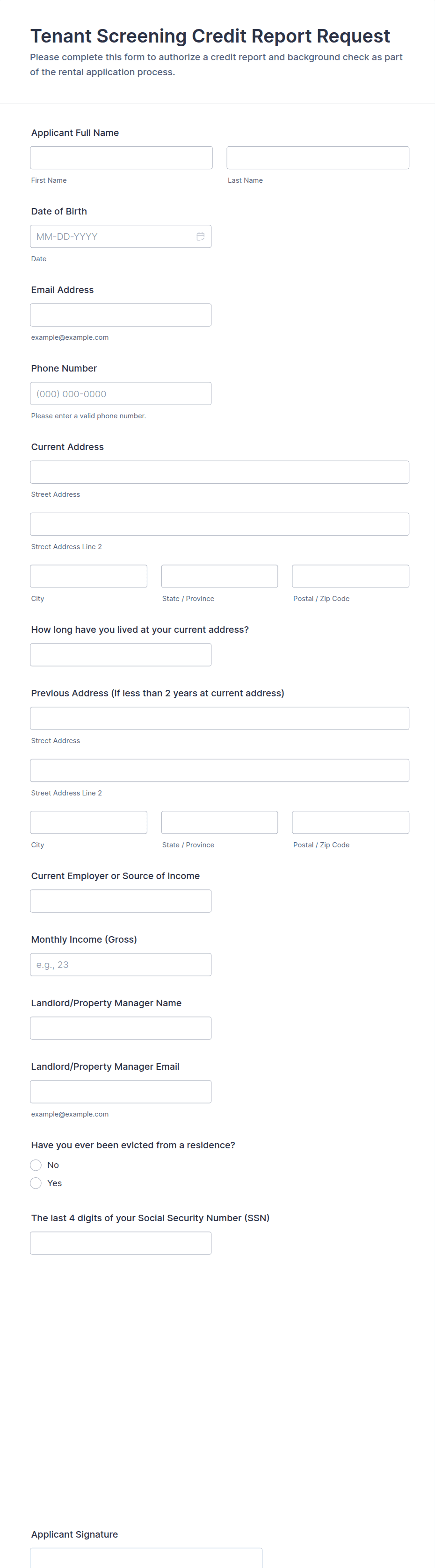The width and height of the screenshot is (435, 1568).
Task: Click Landlord/Property Manager Email field
Action: [121, 1091]
